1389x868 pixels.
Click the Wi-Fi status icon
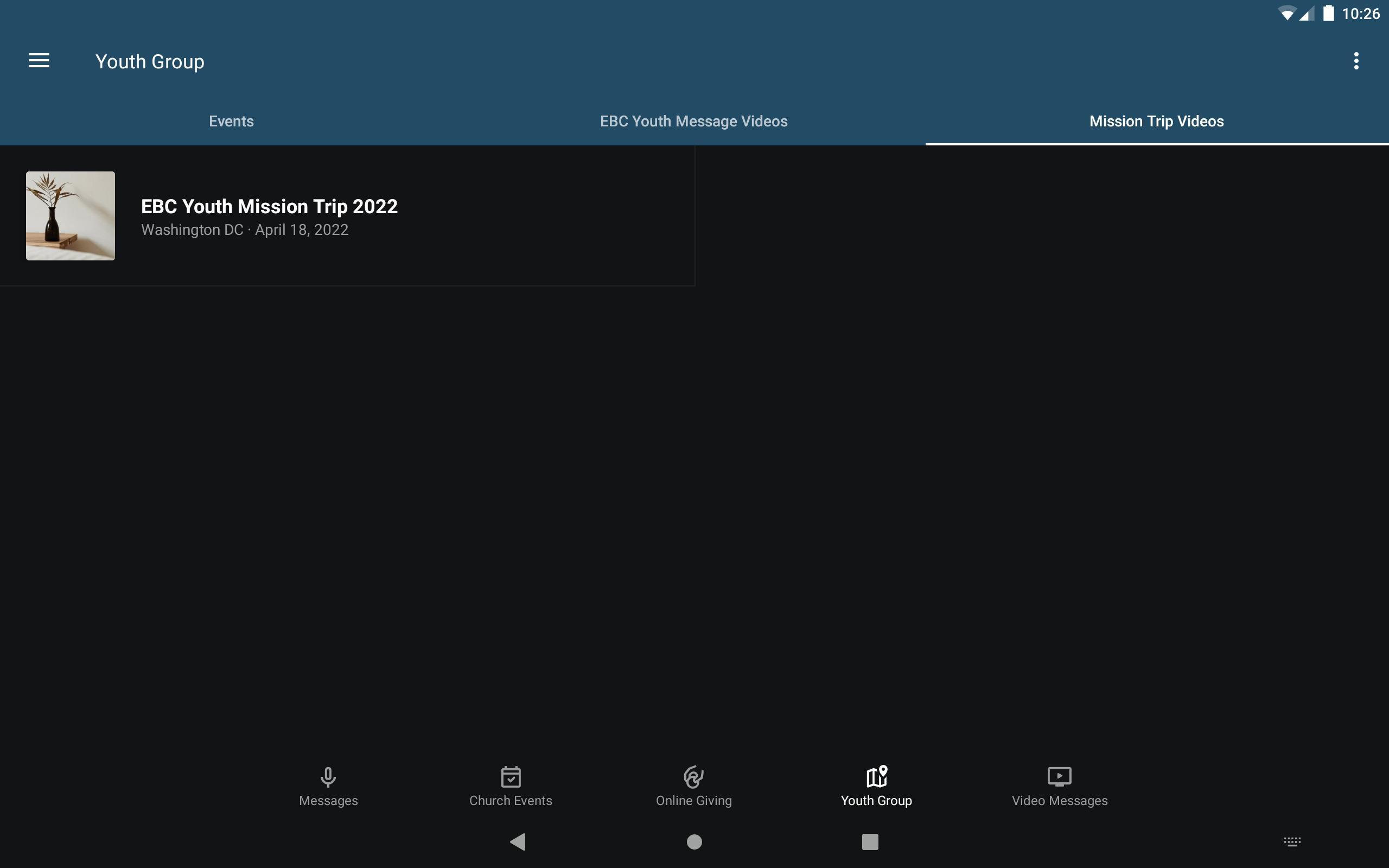1287,14
